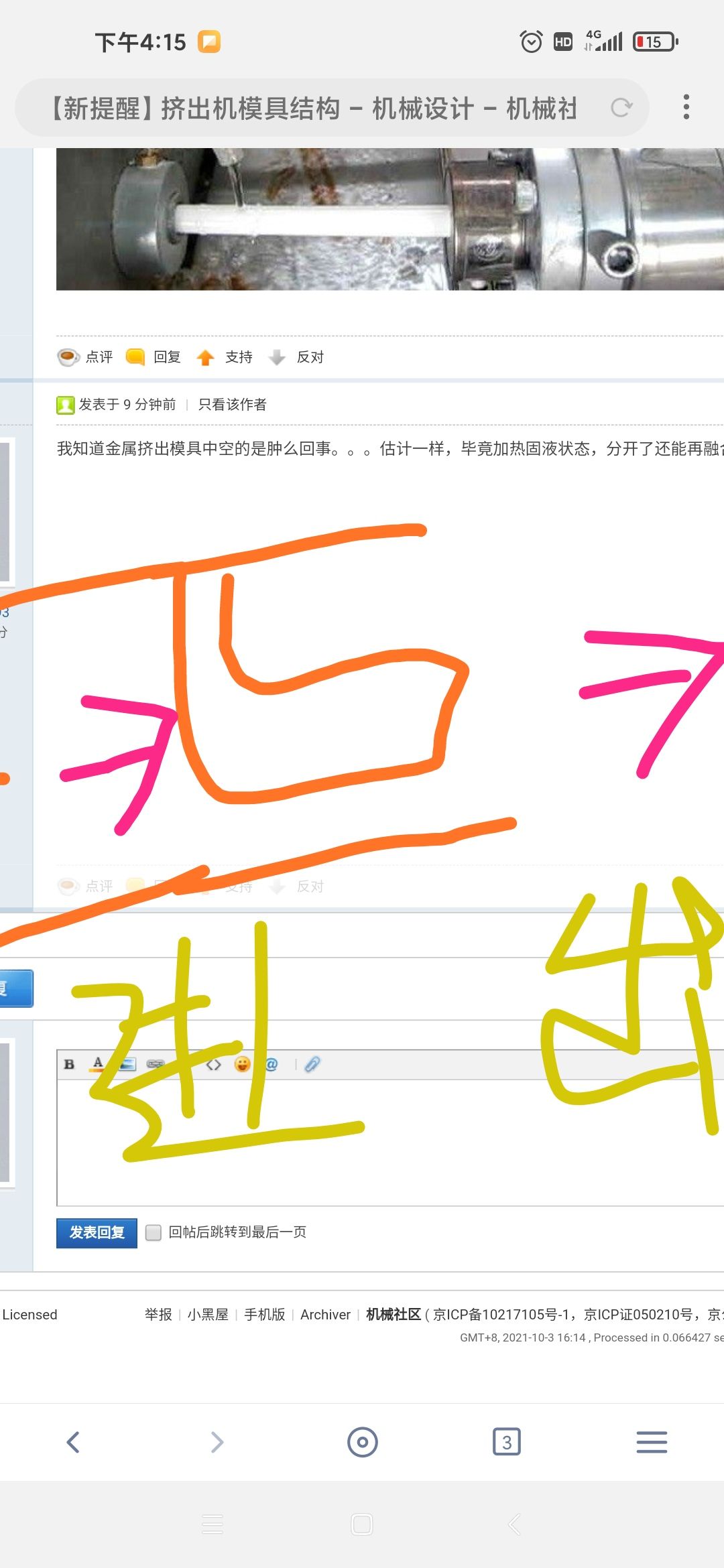This screenshot has height=1568, width=724.
Task: Click 回复 under the first post
Action: (167, 357)
